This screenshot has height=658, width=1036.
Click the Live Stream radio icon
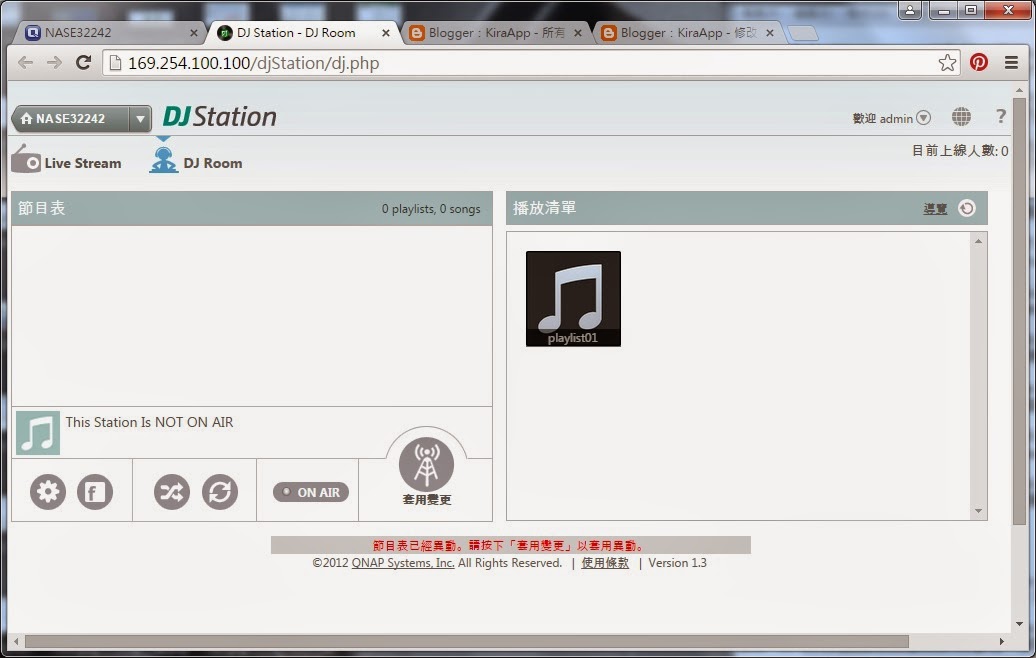pyautogui.click(x=26, y=160)
